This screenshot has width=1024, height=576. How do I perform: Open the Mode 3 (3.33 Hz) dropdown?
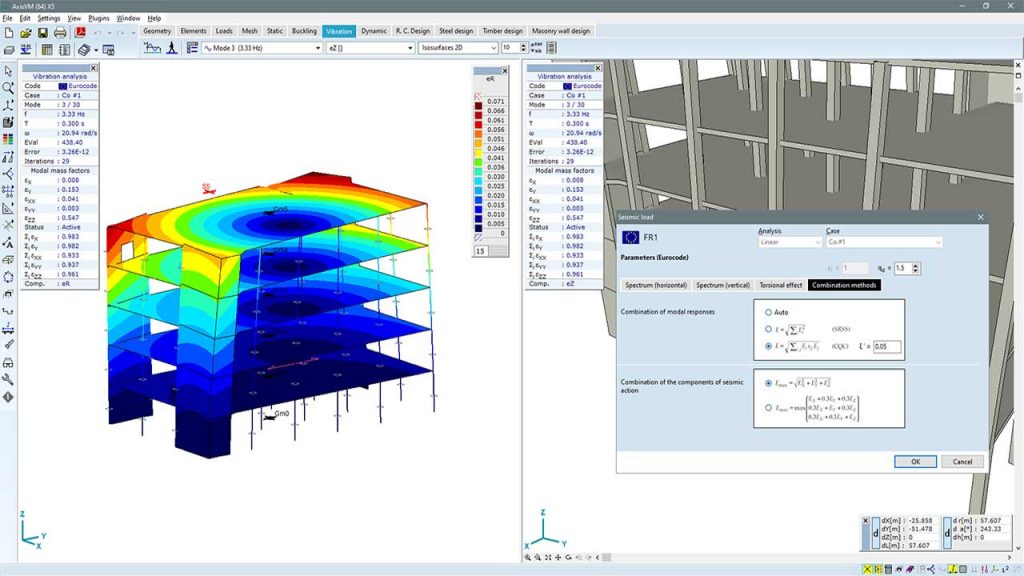point(317,48)
